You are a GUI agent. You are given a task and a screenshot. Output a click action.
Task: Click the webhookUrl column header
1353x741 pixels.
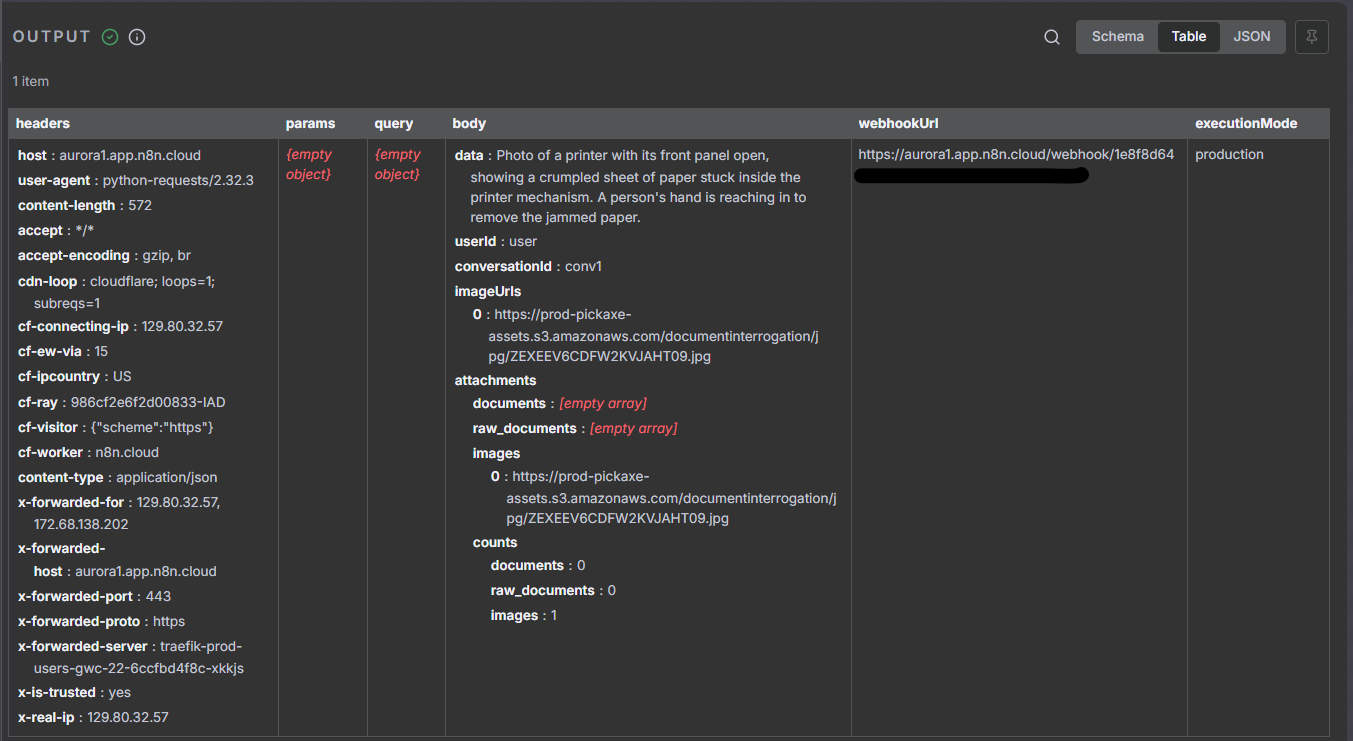pyautogui.click(x=898, y=124)
